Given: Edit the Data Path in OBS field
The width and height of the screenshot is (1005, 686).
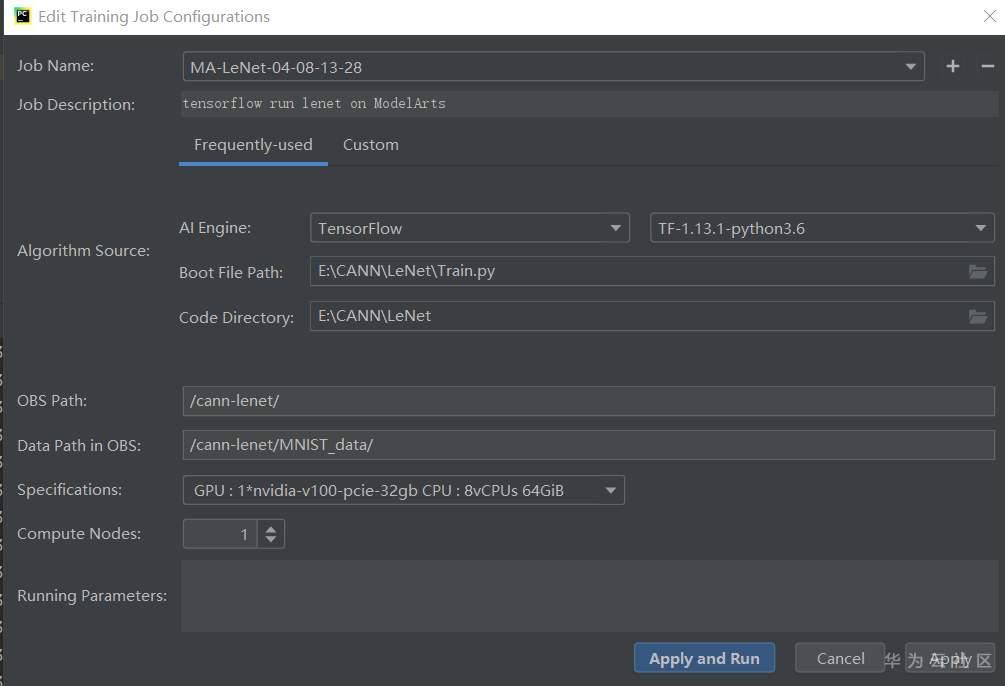Looking at the screenshot, I should (588, 445).
